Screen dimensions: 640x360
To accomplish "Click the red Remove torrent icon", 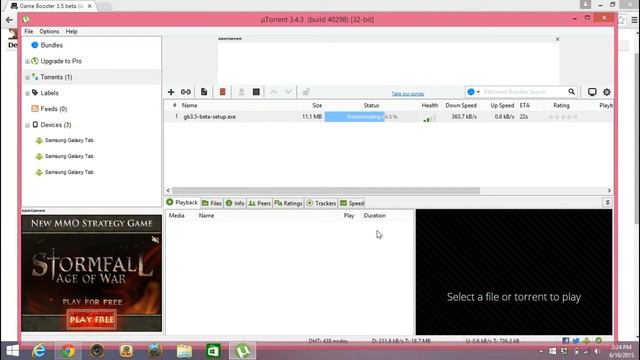I will click(222, 92).
